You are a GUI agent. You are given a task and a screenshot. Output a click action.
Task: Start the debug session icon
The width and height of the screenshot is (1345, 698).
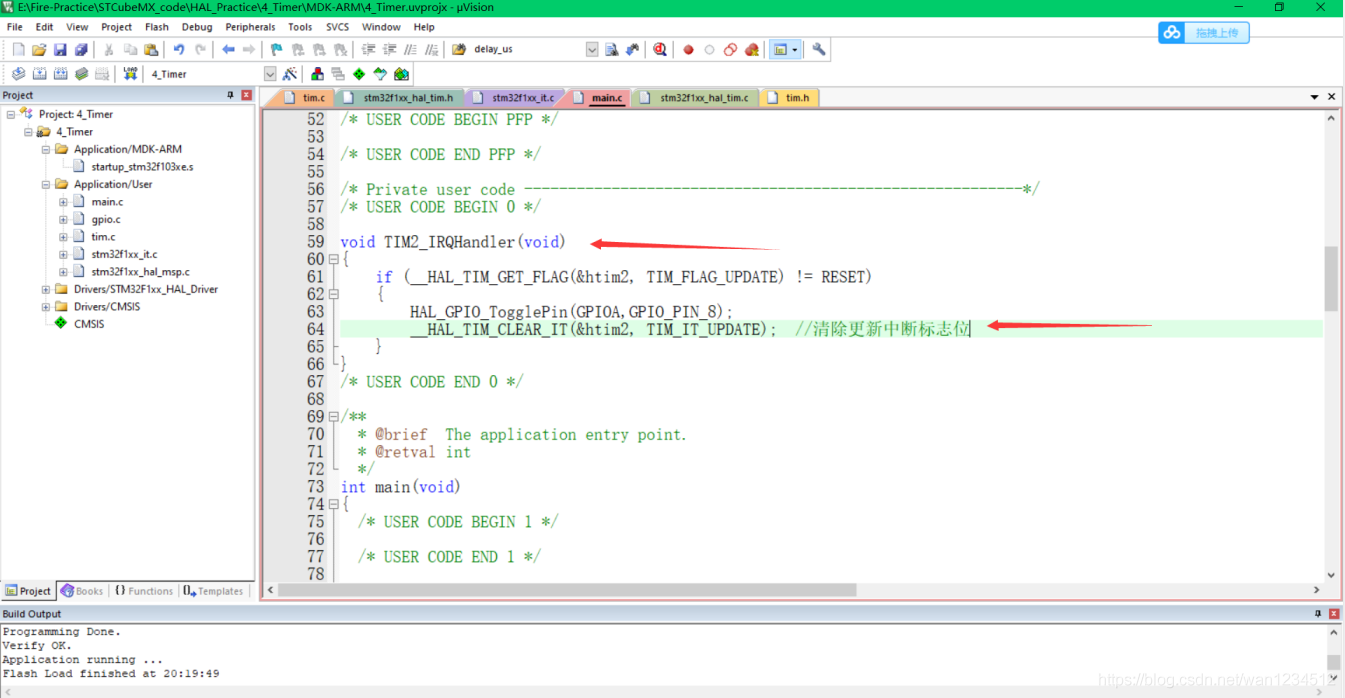pos(660,50)
